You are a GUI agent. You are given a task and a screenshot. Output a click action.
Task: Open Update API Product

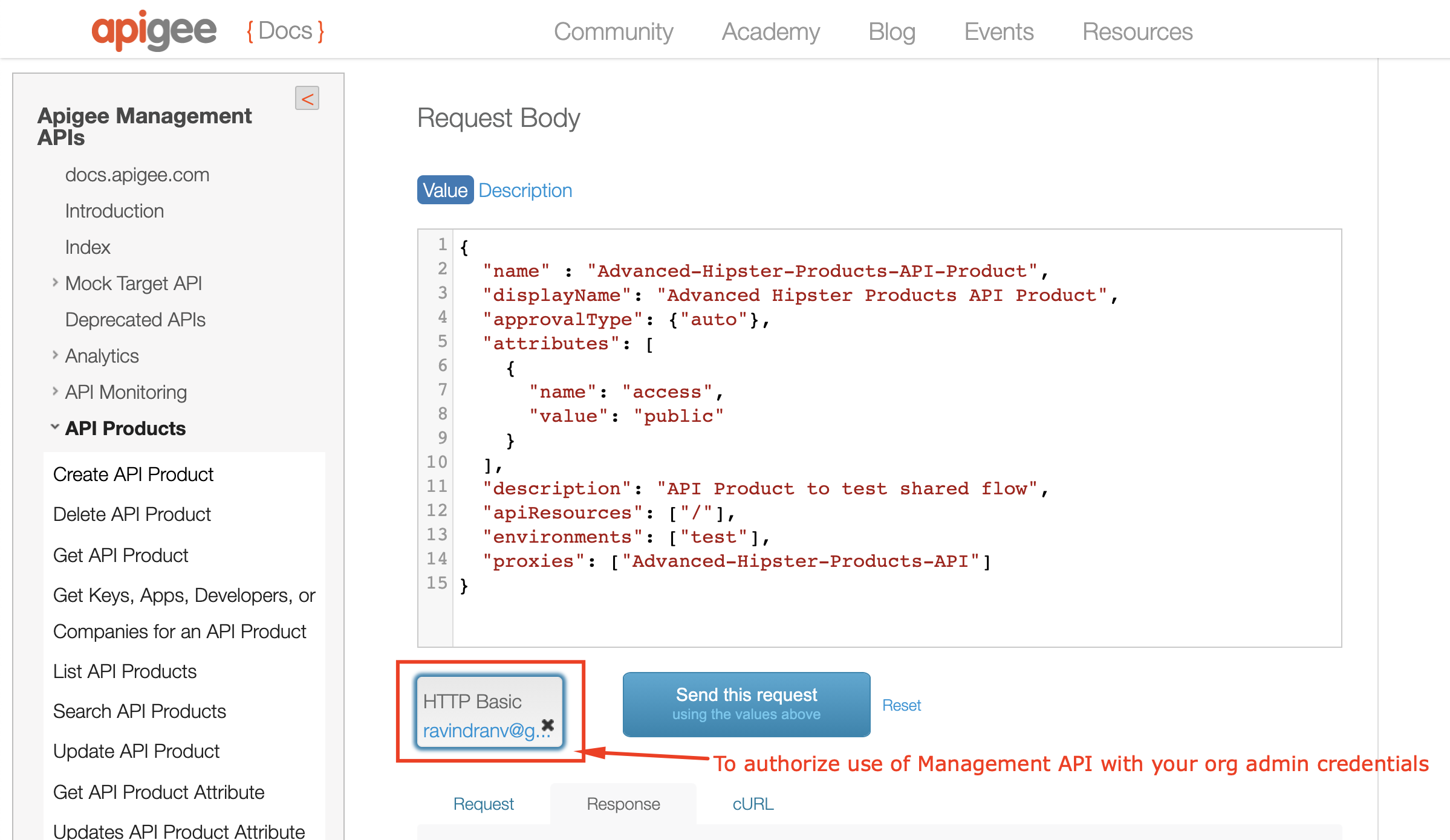(x=136, y=751)
